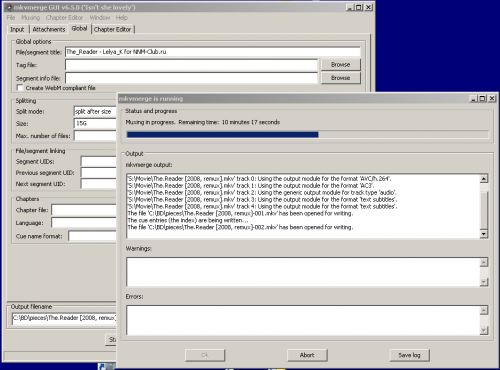Screen dimensions: 500x370
Task: Click down arrow of Errors scrollbar
Action: [x=484, y=330]
